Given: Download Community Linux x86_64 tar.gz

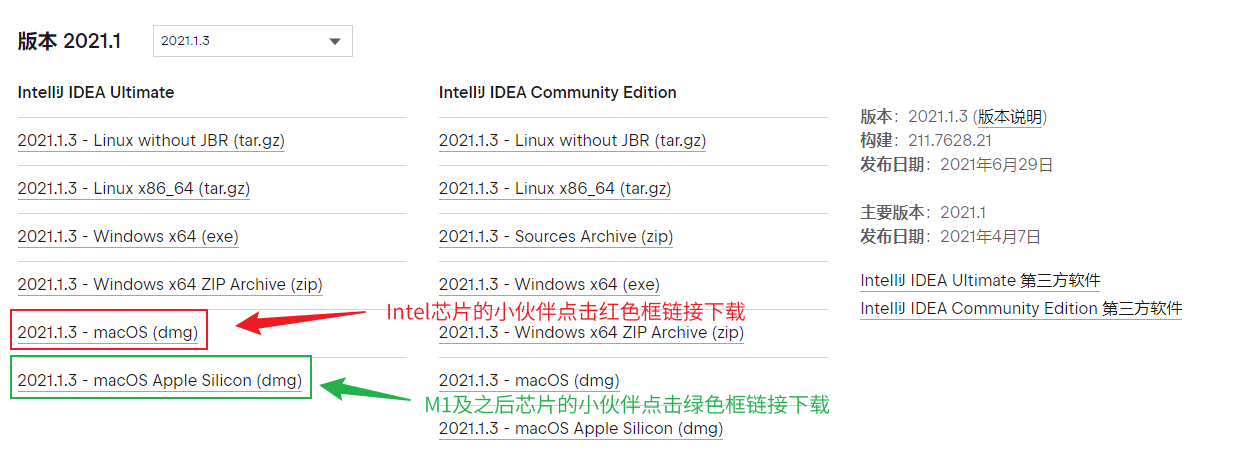Looking at the screenshot, I should click(555, 189).
